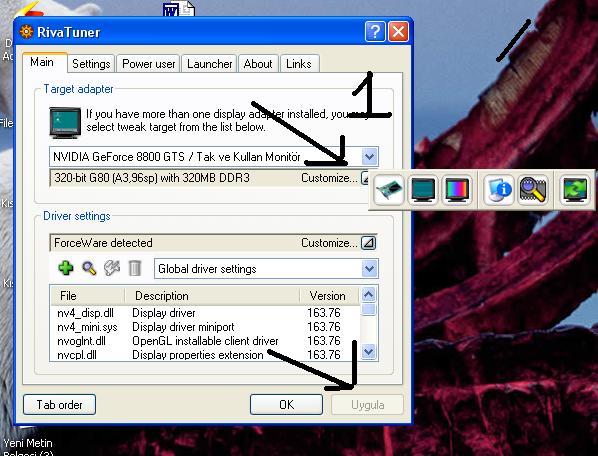
Task: Click the green arrows refresh monitor icon
Action: point(575,189)
